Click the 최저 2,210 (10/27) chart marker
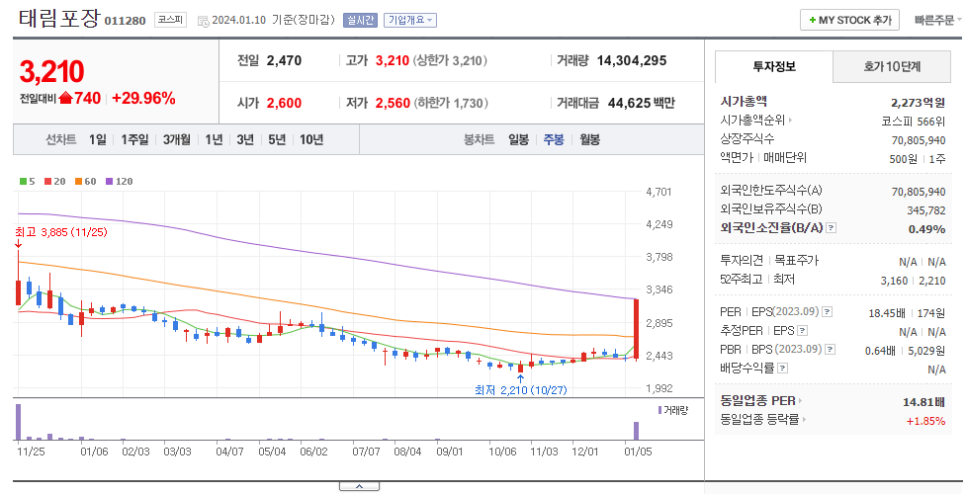This screenshot has width=966, height=494. [x=521, y=390]
